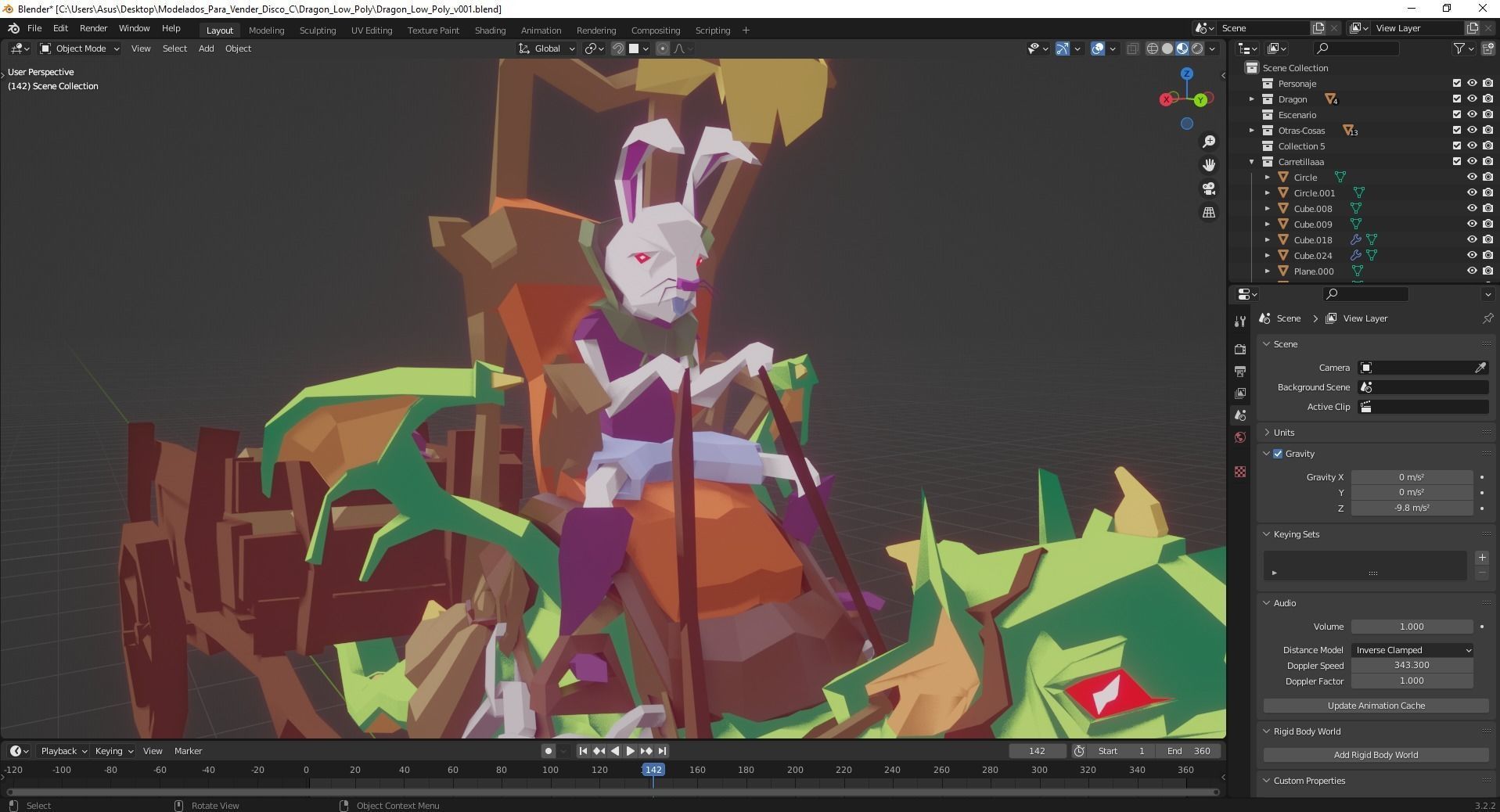Switch to the UV Editing workspace tab
Viewport: 1500px width, 812px height.
click(x=372, y=31)
